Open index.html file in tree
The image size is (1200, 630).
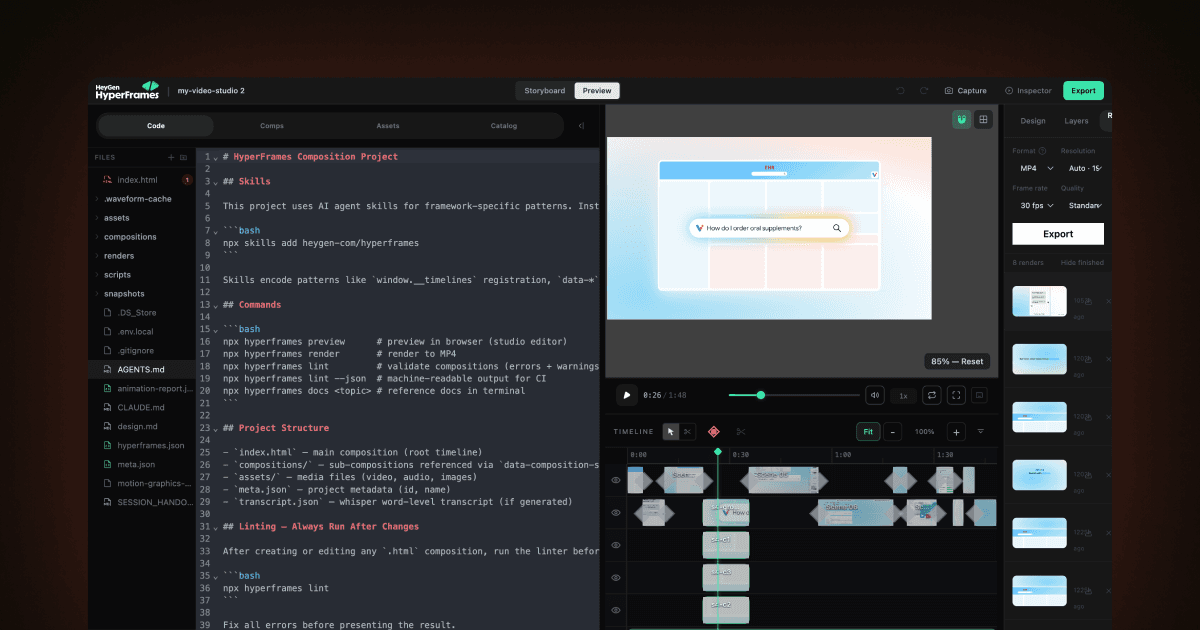137,180
